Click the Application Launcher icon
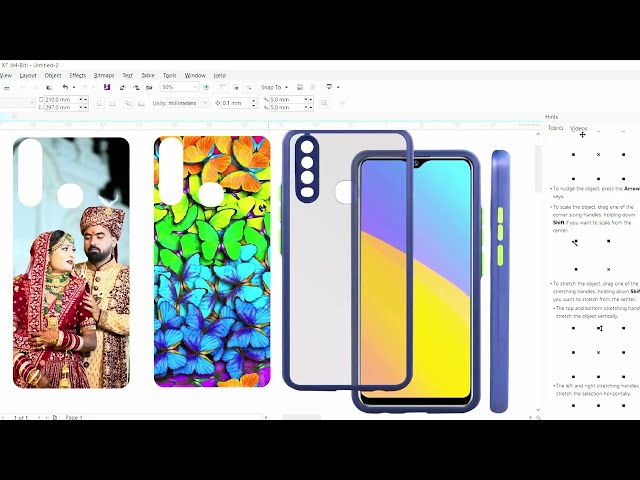Screen dimensions: 640x480 pyautogui.click(x=329, y=87)
